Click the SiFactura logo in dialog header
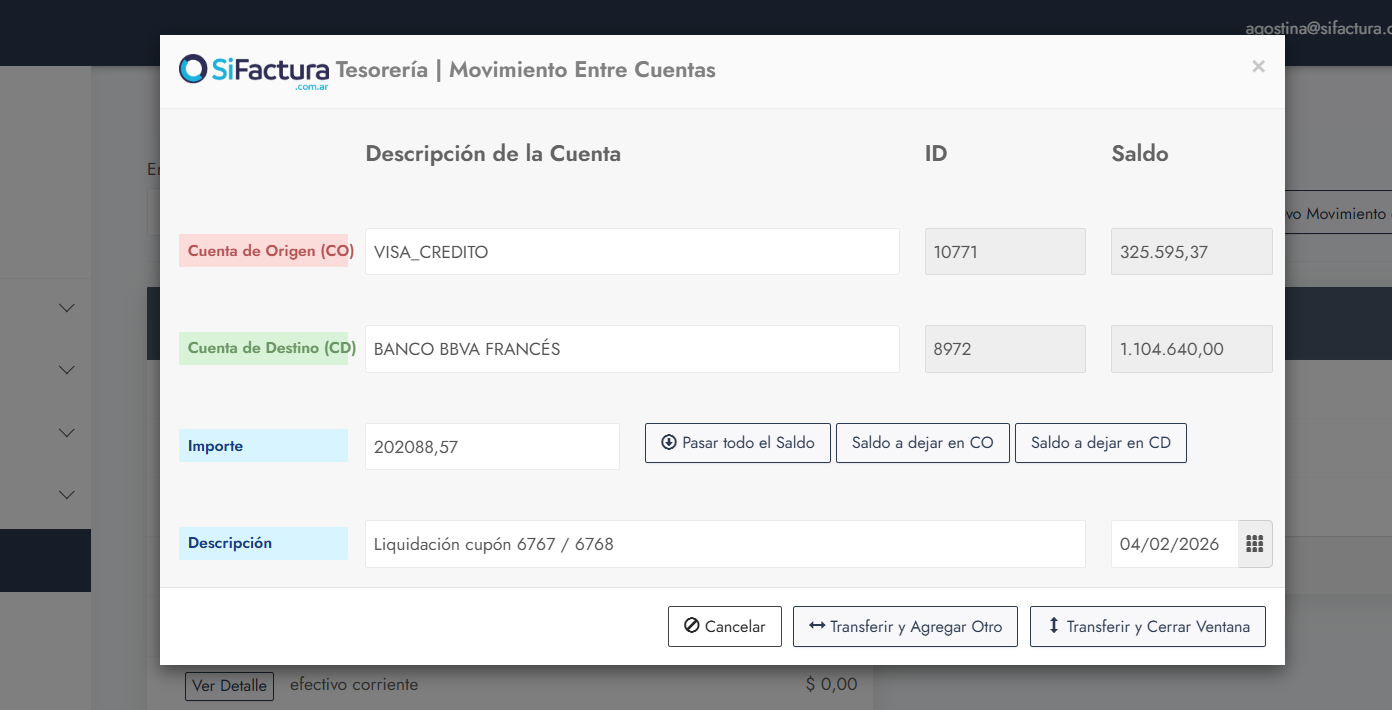The width and height of the screenshot is (1392, 710). point(254,70)
